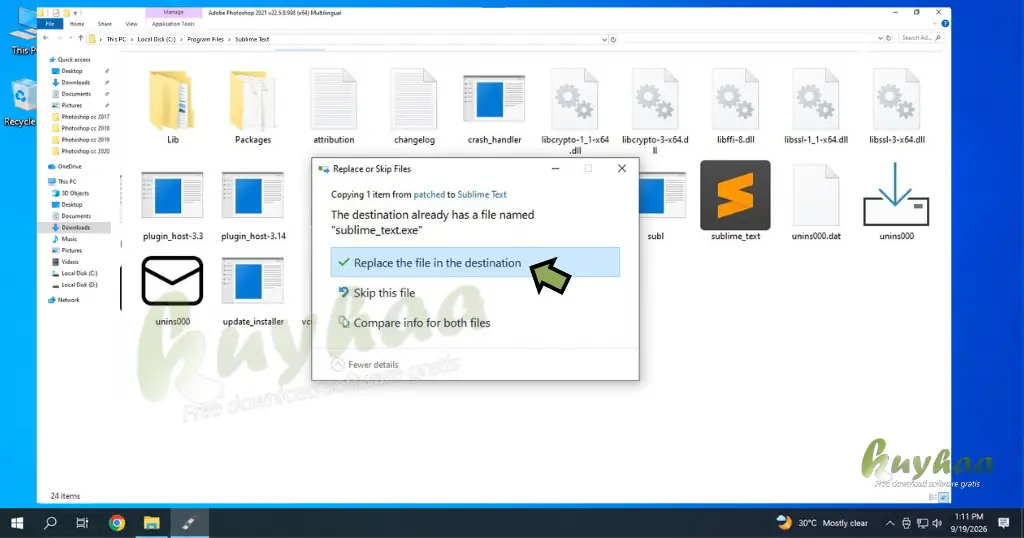Click the Search field in Explorer
Image resolution: width=1024 pixels, height=538 pixels.
point(919,38)
